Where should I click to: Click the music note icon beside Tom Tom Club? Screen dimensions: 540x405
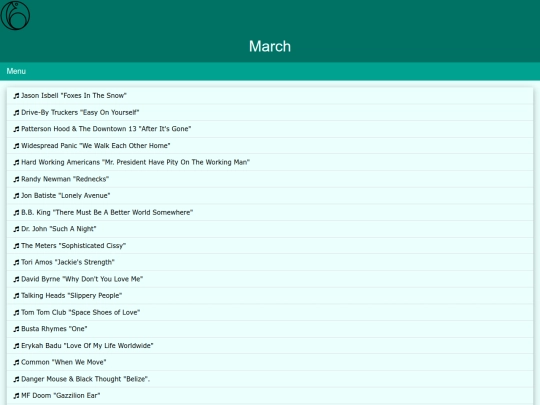16,313
